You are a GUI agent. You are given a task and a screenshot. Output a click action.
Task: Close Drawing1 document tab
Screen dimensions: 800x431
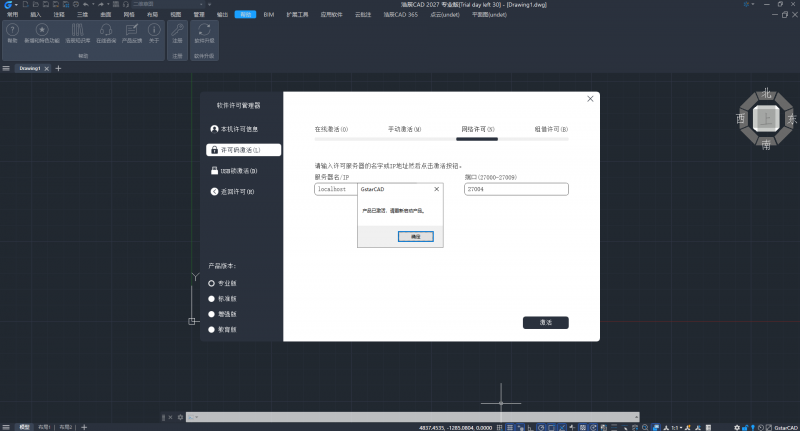46,68
